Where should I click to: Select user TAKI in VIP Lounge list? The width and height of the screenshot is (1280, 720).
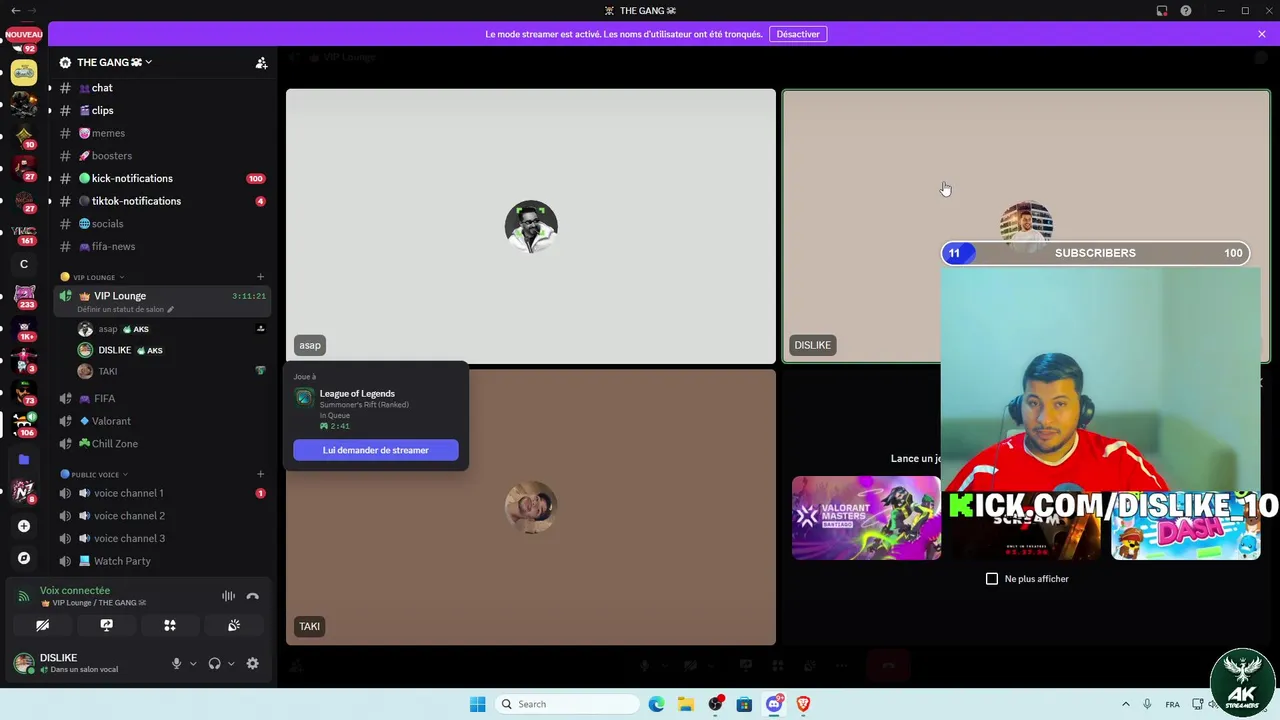[170, 371]
